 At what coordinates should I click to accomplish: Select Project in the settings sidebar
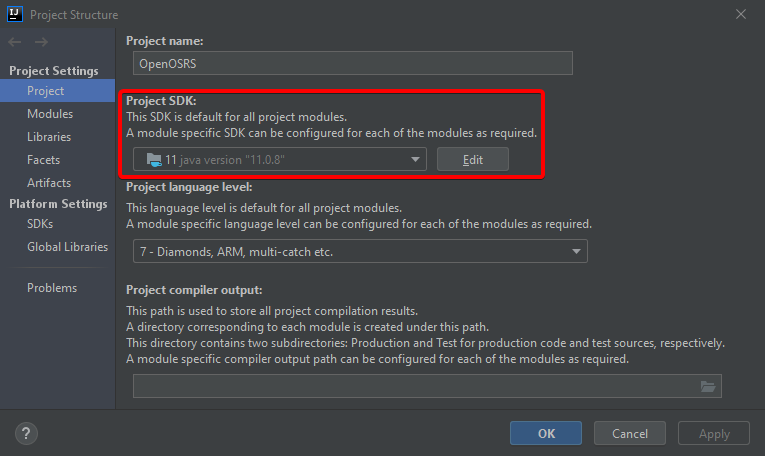pyautogui.click(x=46, y=91)
